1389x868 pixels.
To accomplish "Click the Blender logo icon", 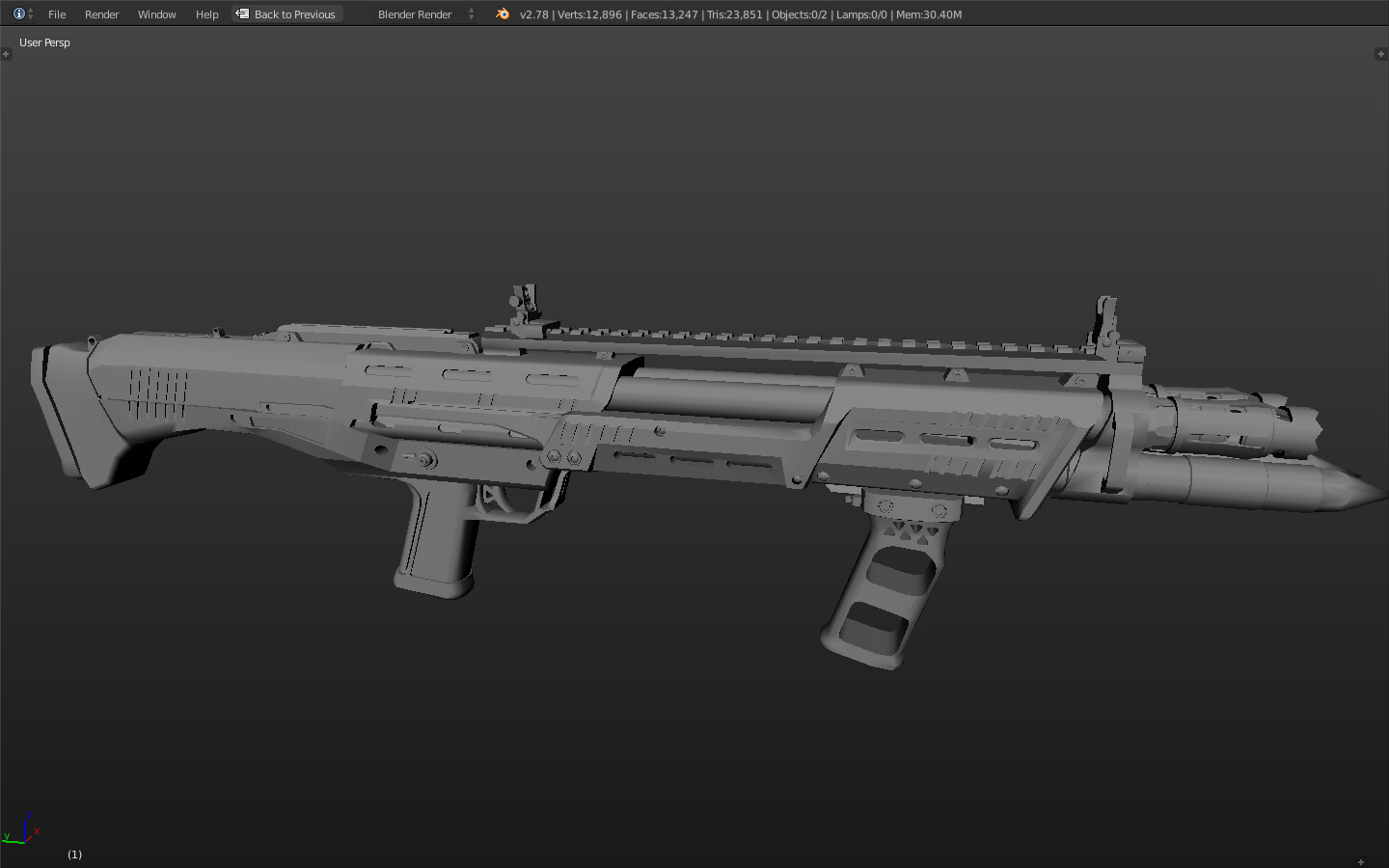I will (502, 14).
